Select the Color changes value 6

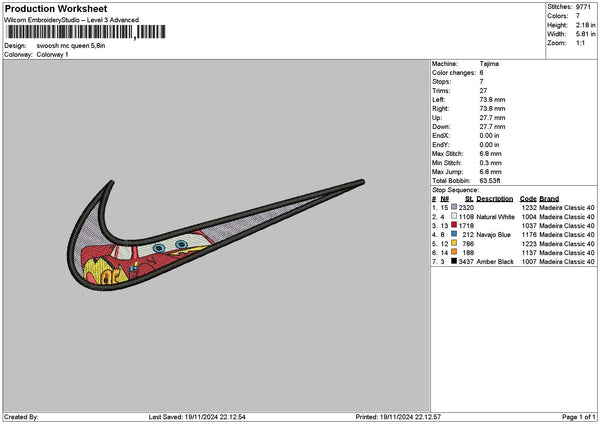(x=481, y=73)
